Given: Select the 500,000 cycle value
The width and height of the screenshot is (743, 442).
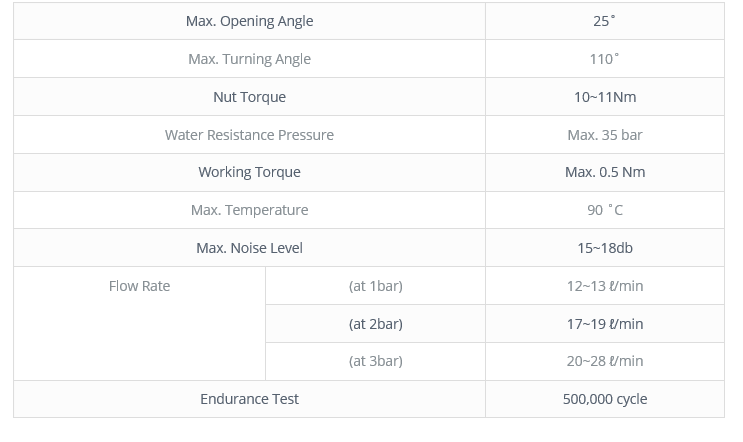Looking at the screenshot, I should click(605, 399).
